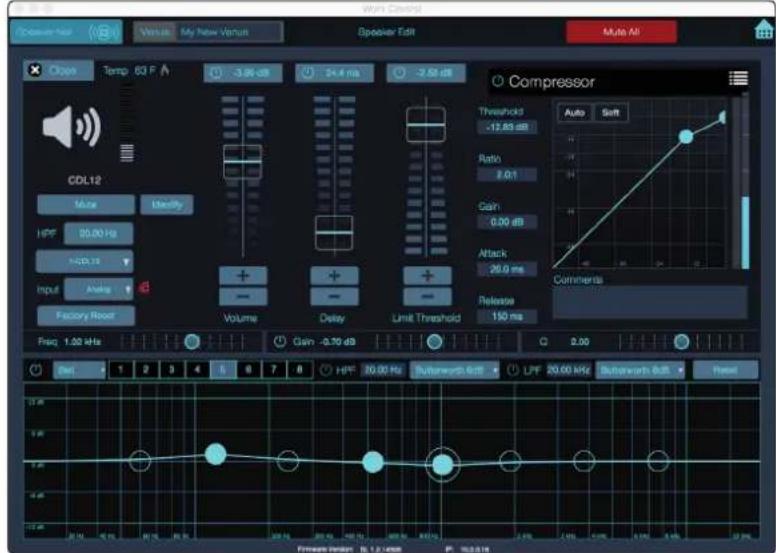Click the Factory Reset button

86,316
